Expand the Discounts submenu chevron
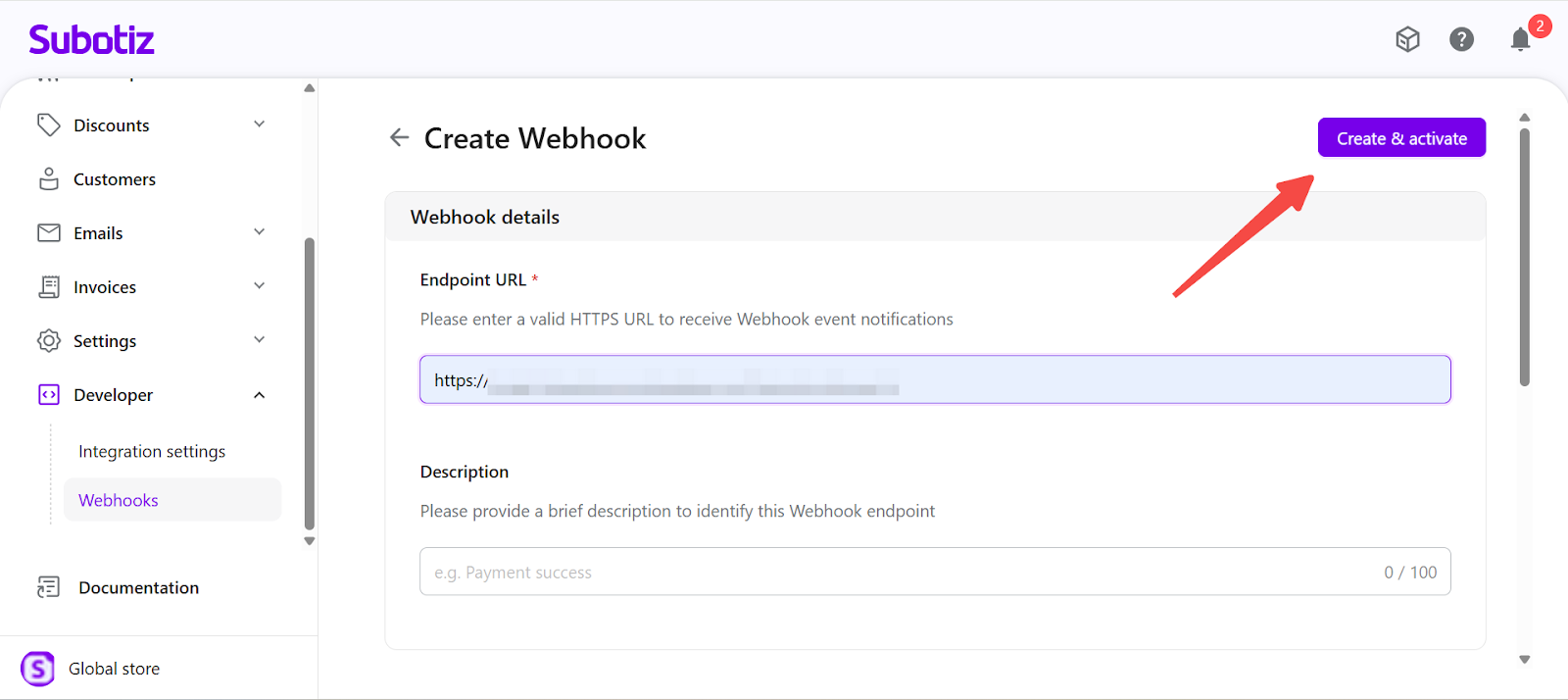Screen dimensions: 1568x700 click(260, 125)
